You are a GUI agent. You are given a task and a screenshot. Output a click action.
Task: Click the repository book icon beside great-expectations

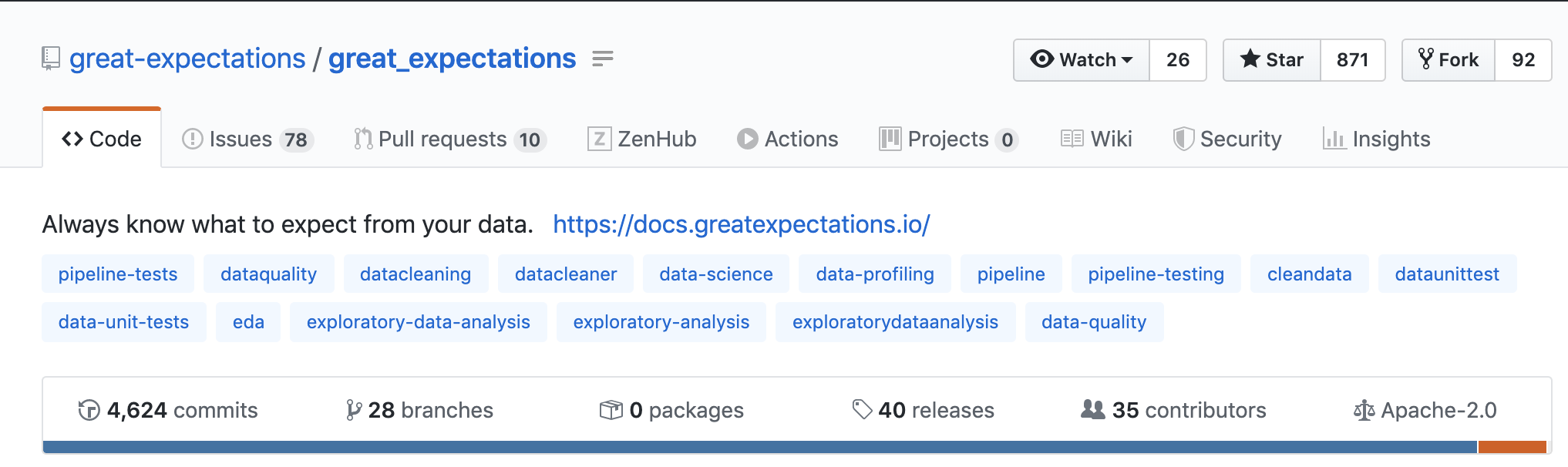click(51, 59)
